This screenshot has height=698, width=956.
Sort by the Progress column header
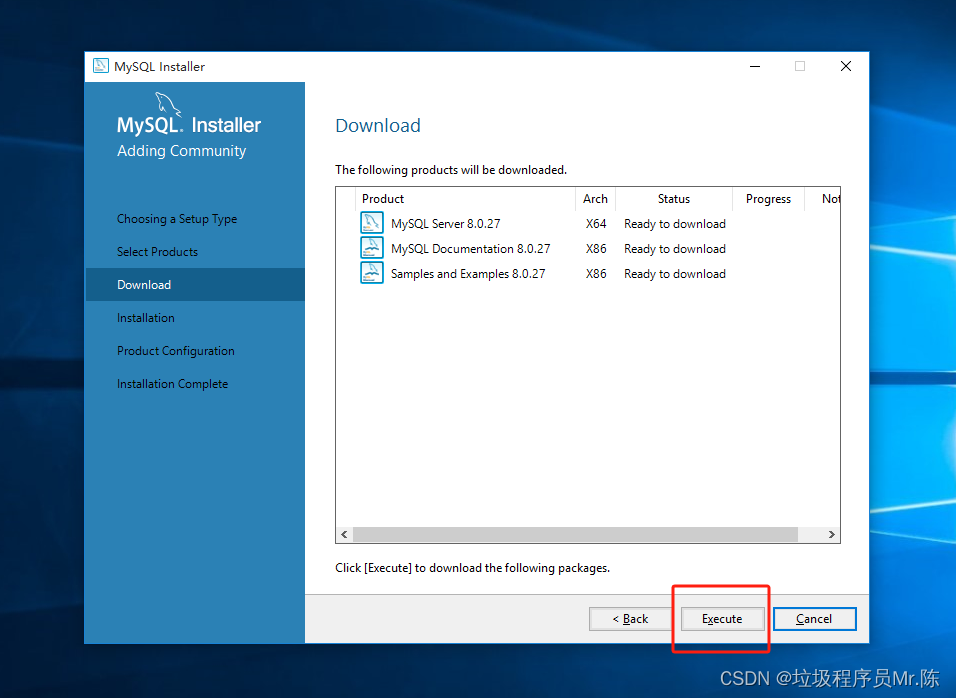coord(768,199)
